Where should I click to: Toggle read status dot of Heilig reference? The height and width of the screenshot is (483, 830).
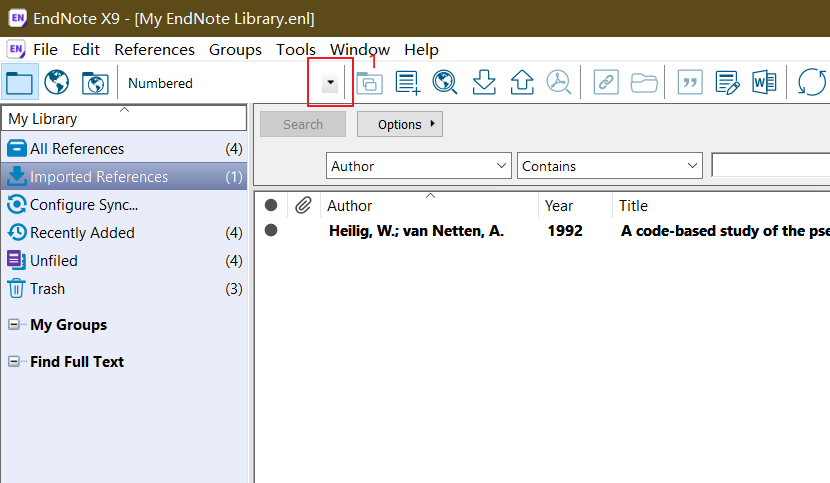click(x=271, y=230)
